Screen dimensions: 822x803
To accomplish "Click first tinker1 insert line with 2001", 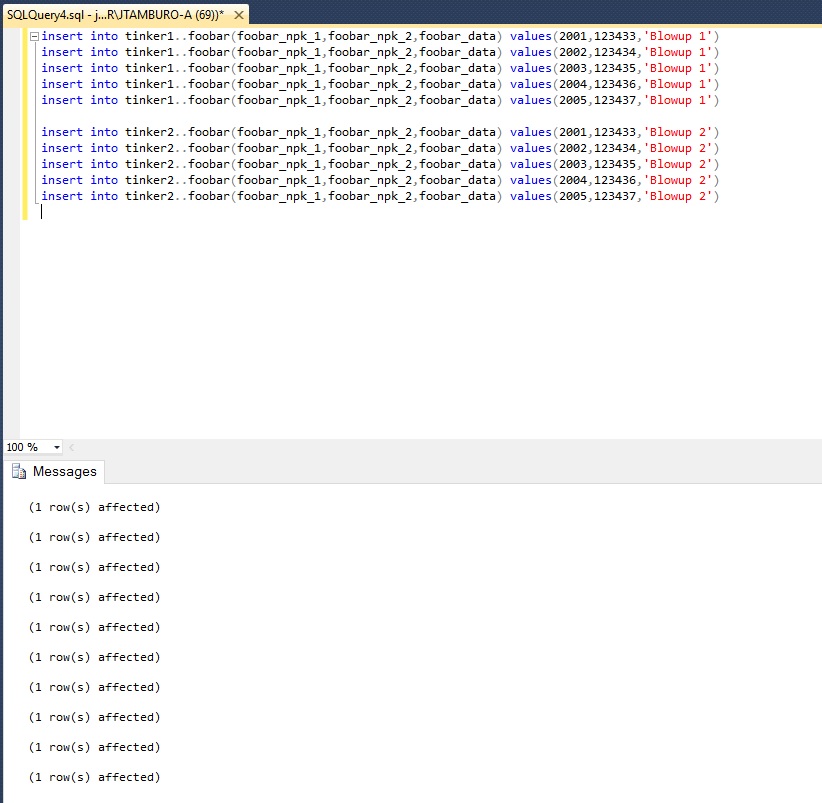I will pos(380,36).
